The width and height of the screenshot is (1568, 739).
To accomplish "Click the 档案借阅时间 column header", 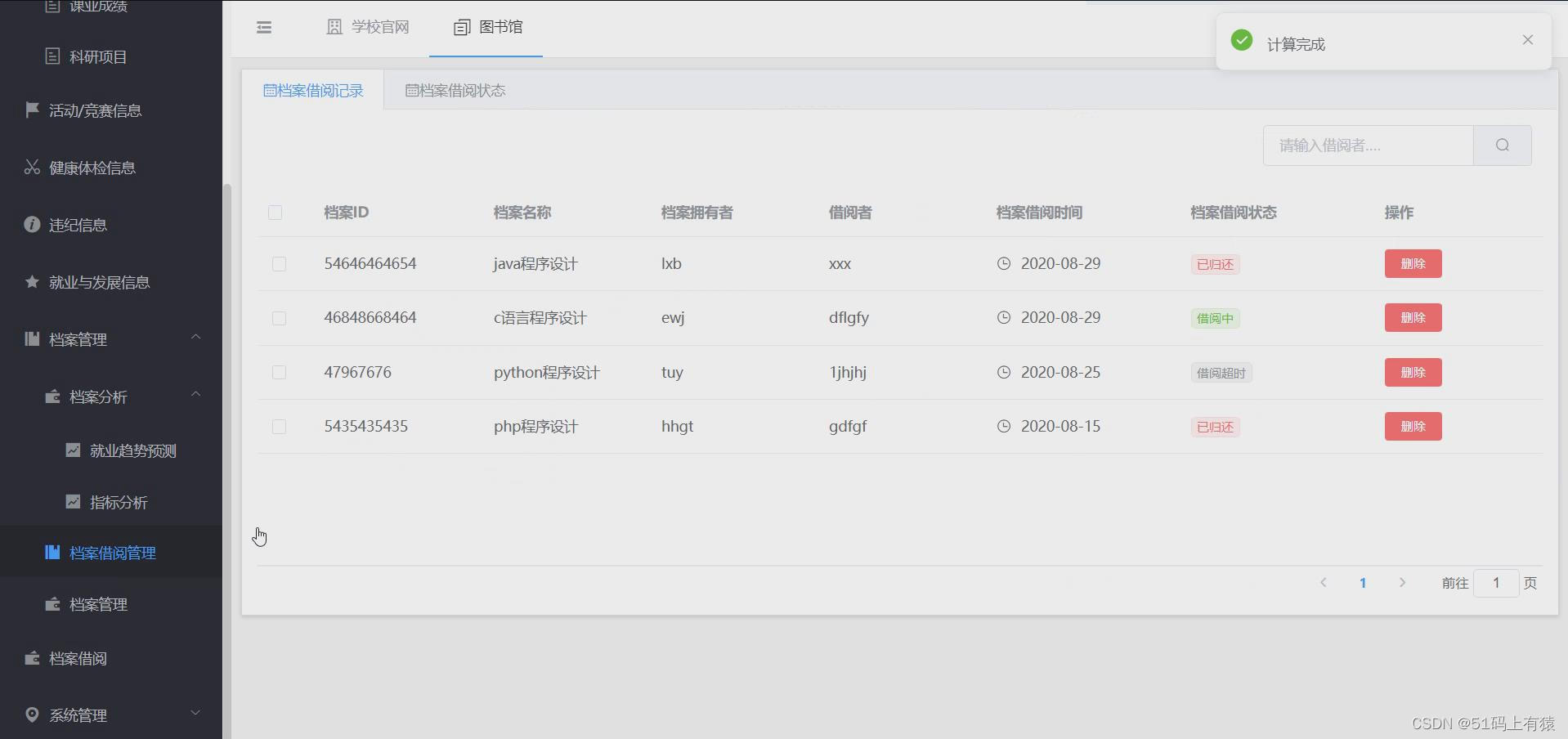I will click(1039, 213).
